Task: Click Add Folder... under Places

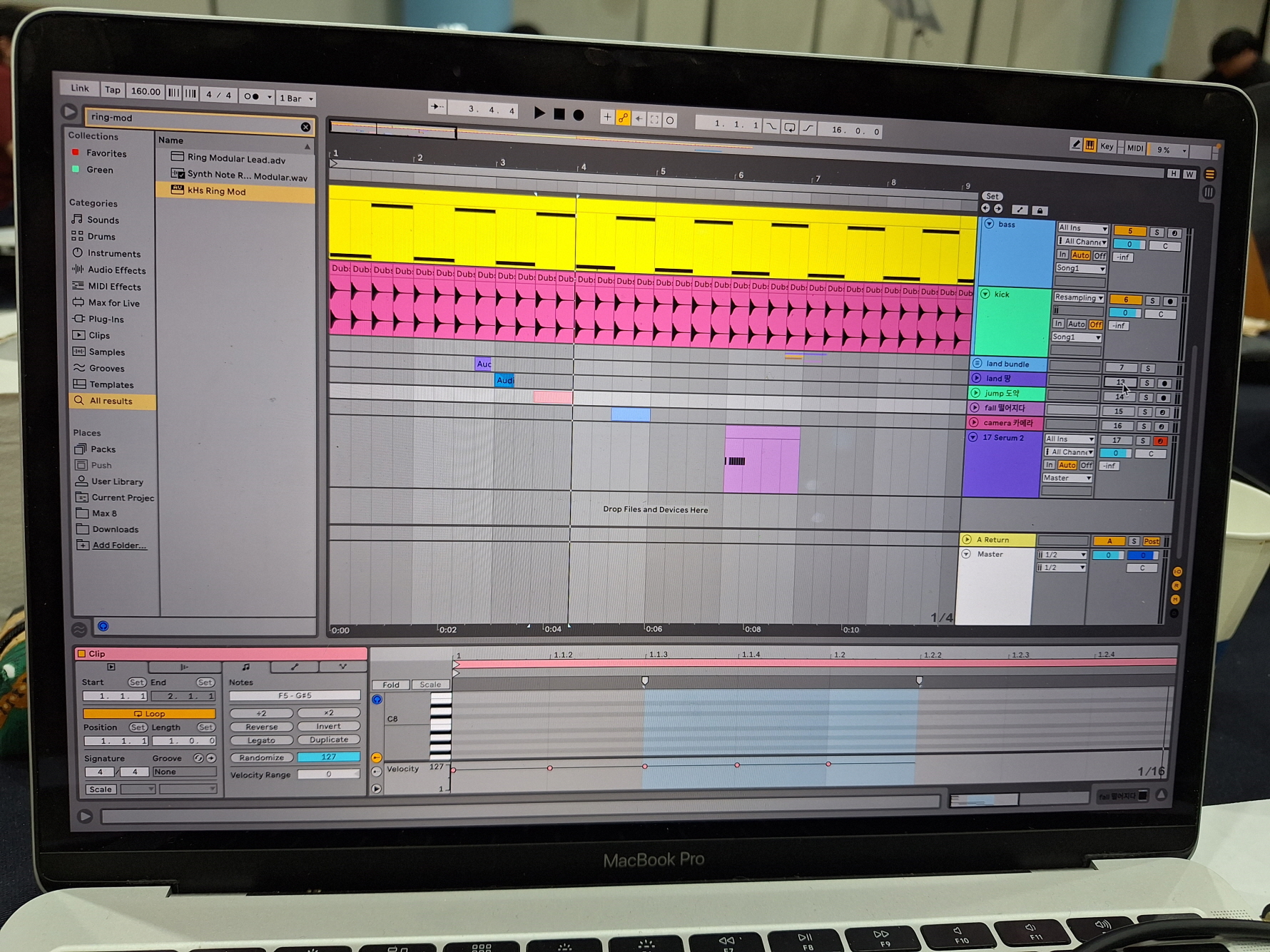Action: click(x=119, y=546)
